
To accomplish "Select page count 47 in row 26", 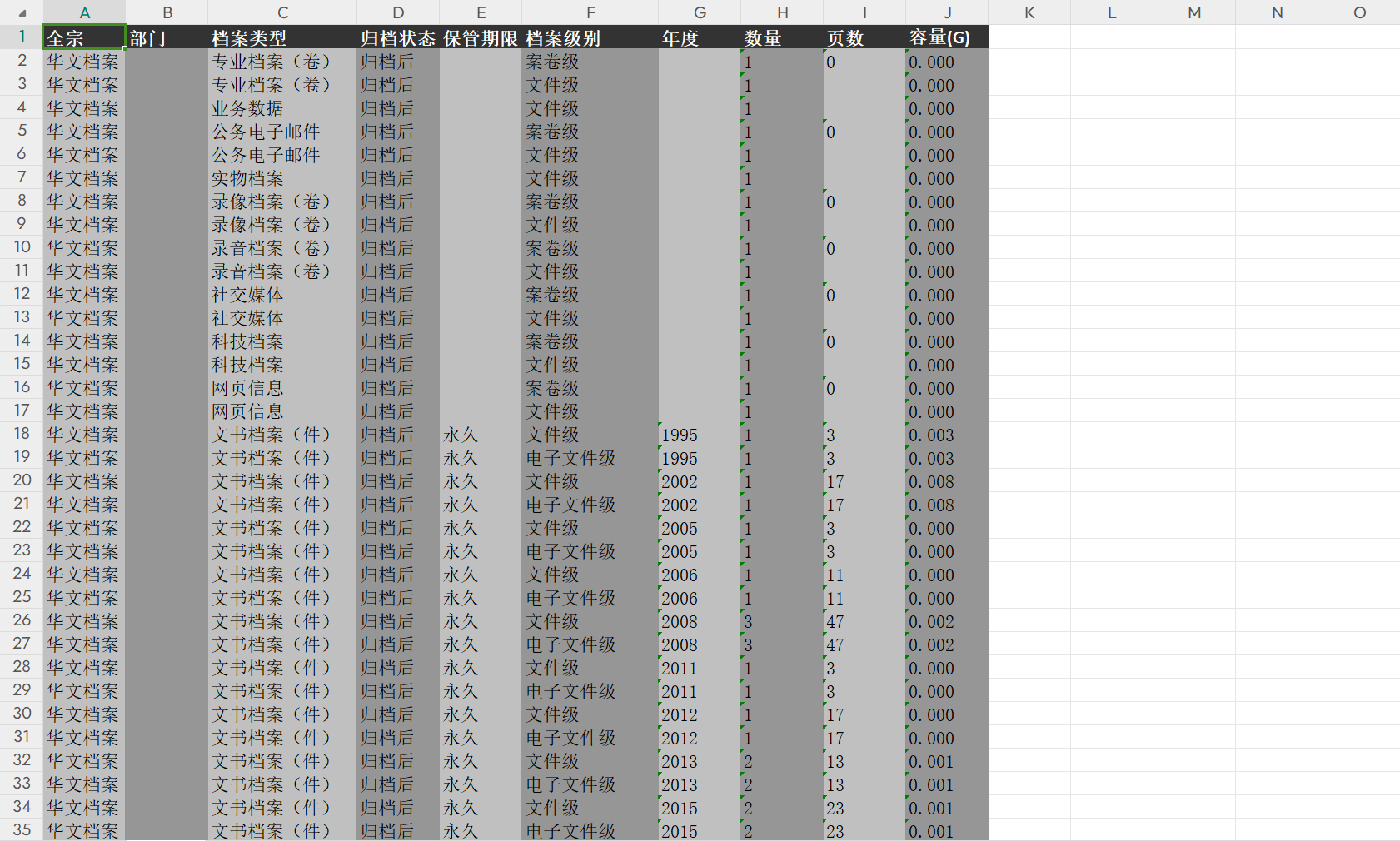I will click(864, 621).
